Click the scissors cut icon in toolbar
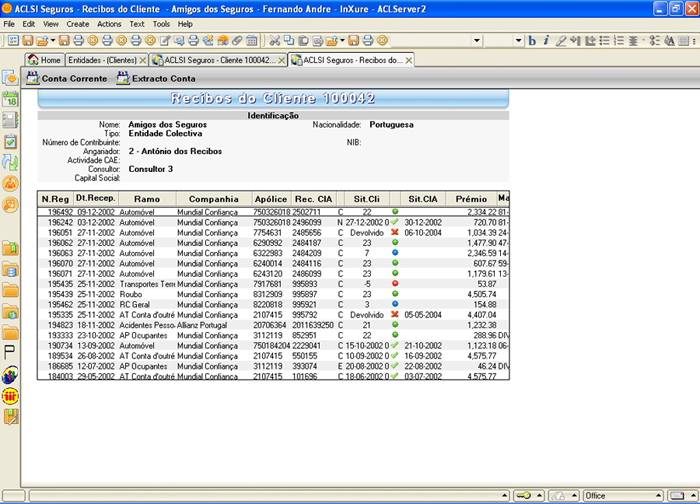 tap(274, 41)
